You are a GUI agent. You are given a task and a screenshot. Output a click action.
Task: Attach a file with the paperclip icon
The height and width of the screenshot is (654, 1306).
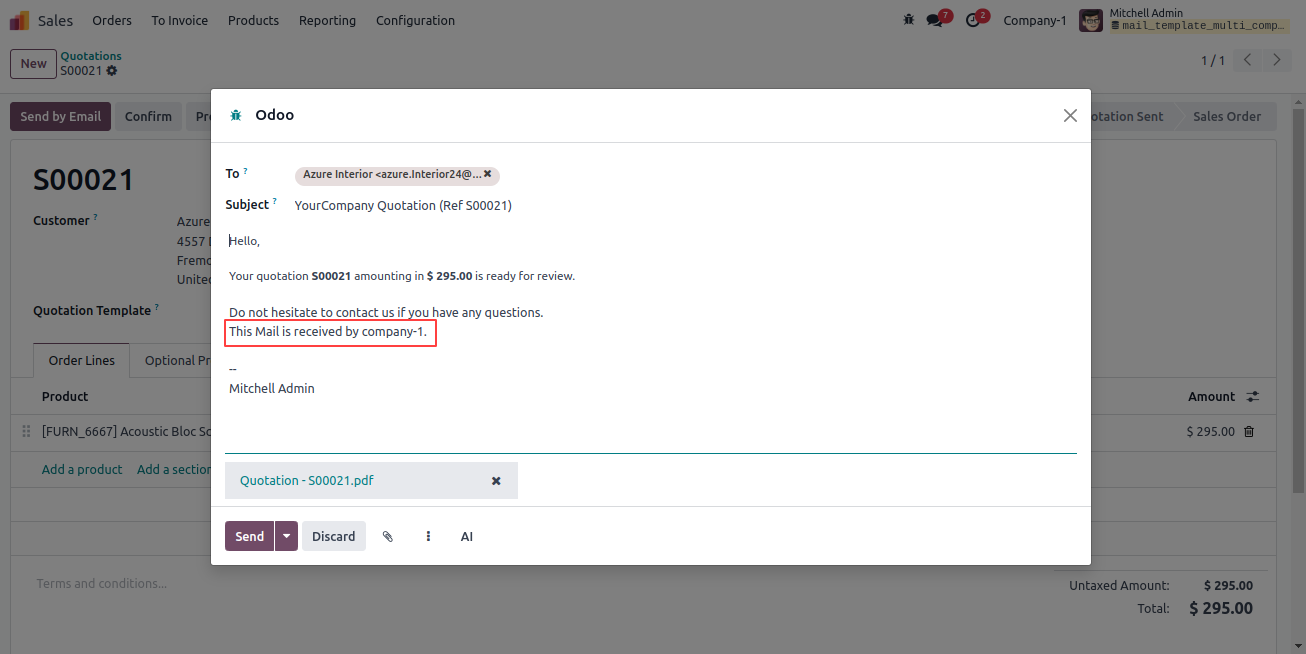point(388,536)
